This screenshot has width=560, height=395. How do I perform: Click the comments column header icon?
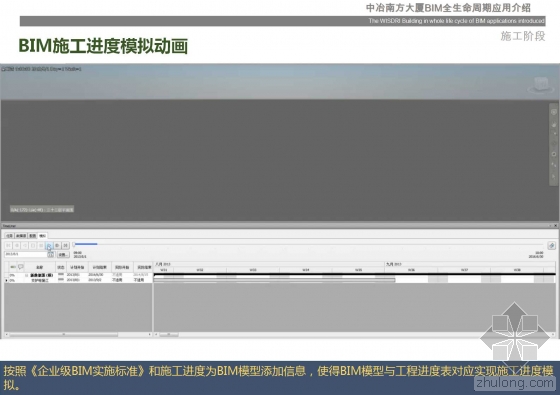[x=21, y=266]
